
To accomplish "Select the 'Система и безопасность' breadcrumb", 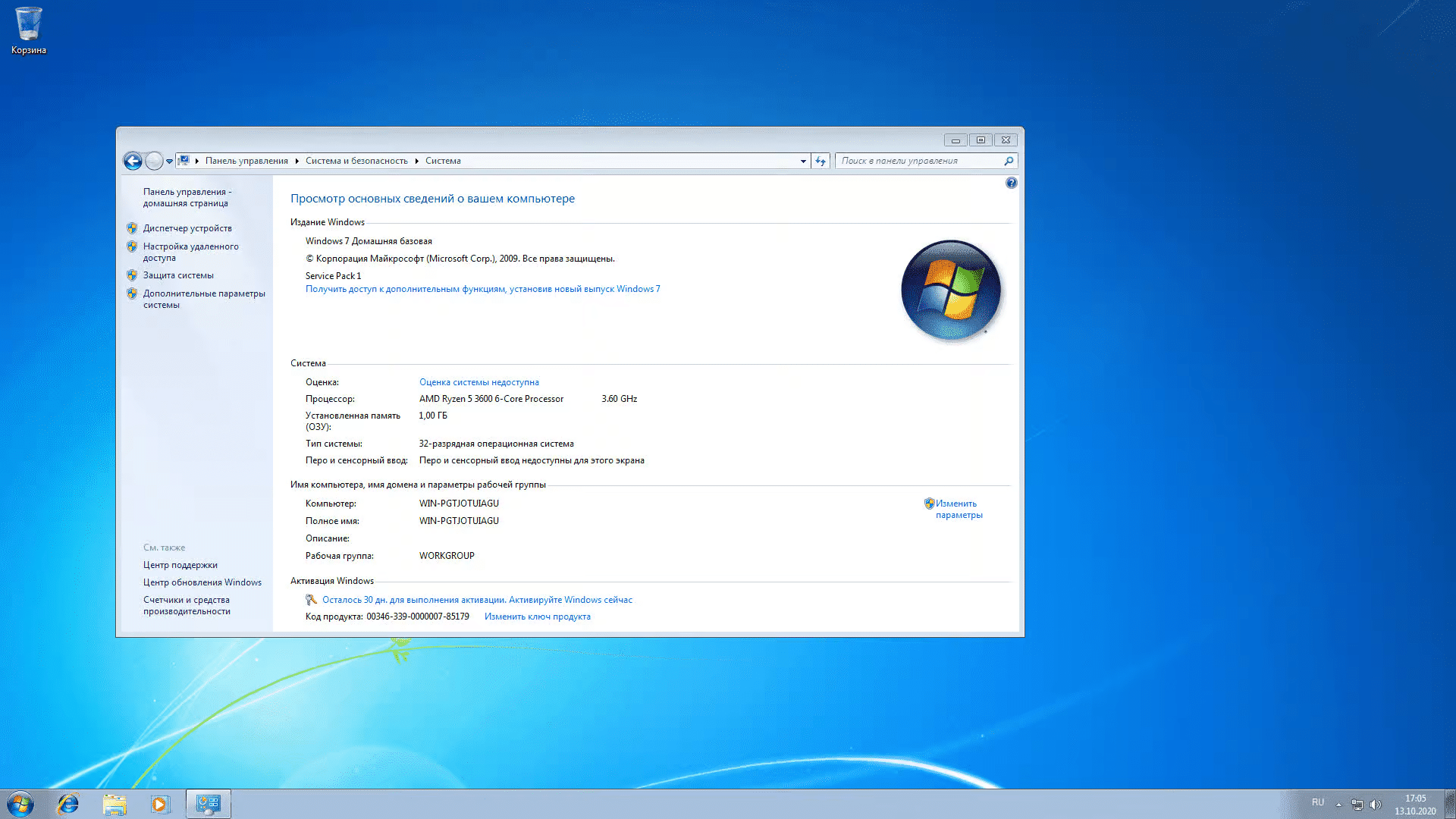I will click(x=356, y=161).
